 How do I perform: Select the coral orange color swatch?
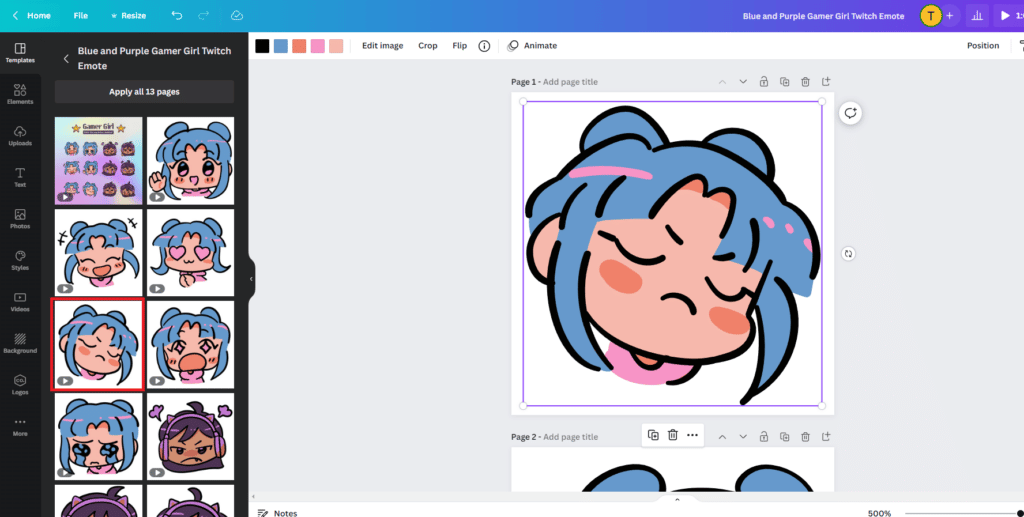(299, 46)
